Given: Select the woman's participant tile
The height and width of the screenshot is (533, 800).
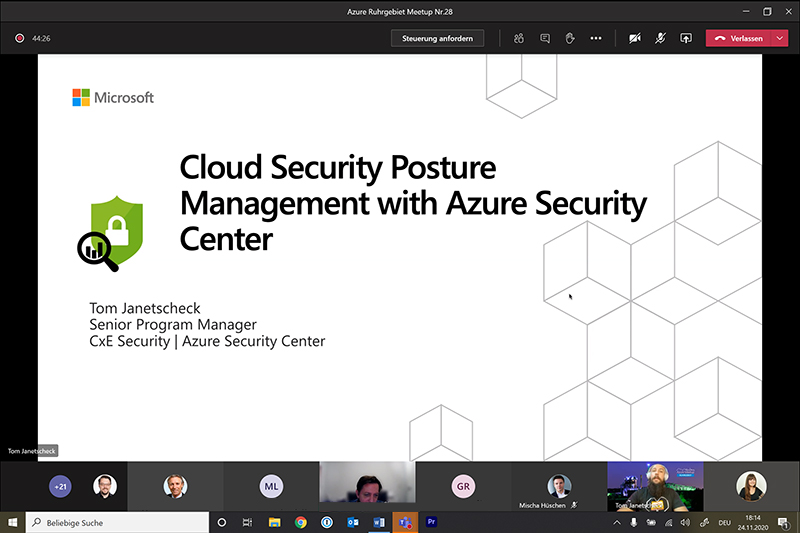Looking at the screenshot, I should point(751,487).
